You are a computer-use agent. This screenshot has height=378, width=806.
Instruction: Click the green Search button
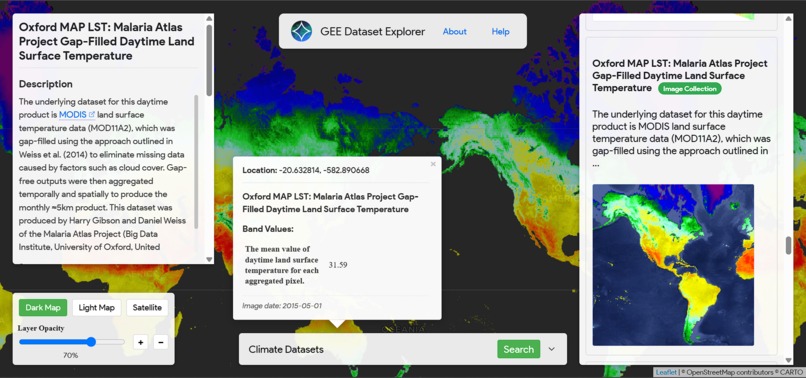519,349
